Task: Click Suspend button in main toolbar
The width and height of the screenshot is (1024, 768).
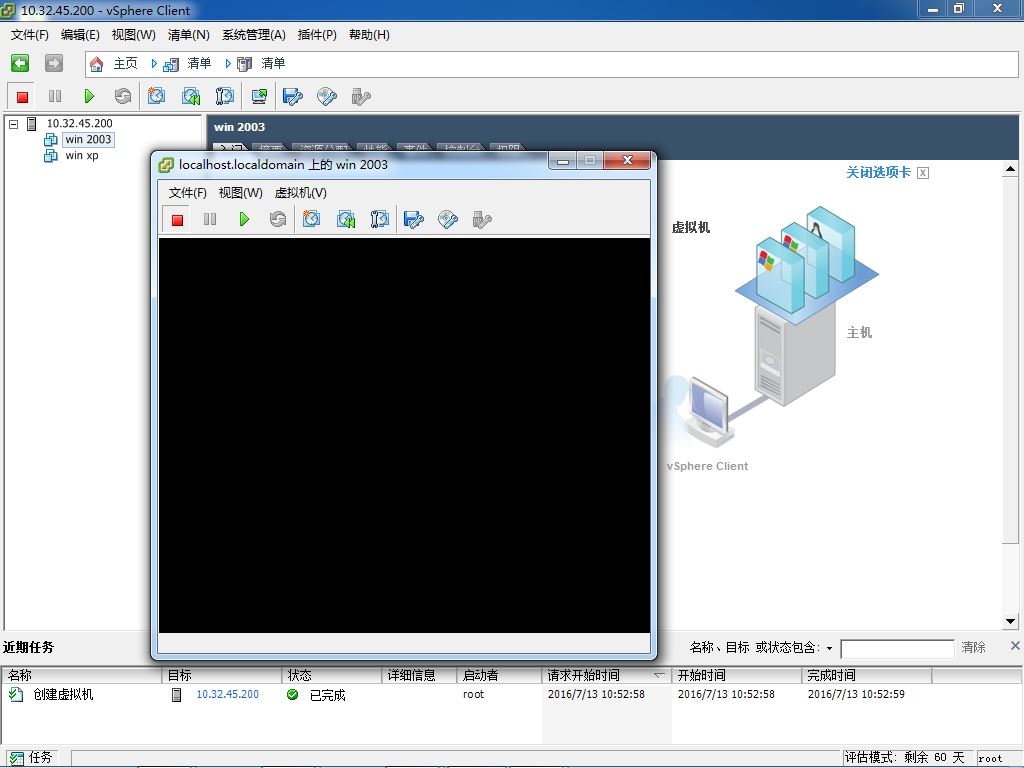Action: (x=55, y=97)
